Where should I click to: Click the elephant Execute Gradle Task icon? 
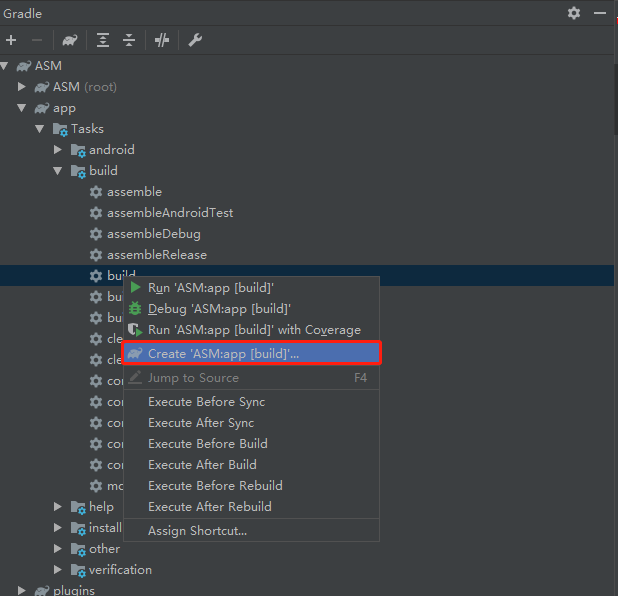click(70, 40)
